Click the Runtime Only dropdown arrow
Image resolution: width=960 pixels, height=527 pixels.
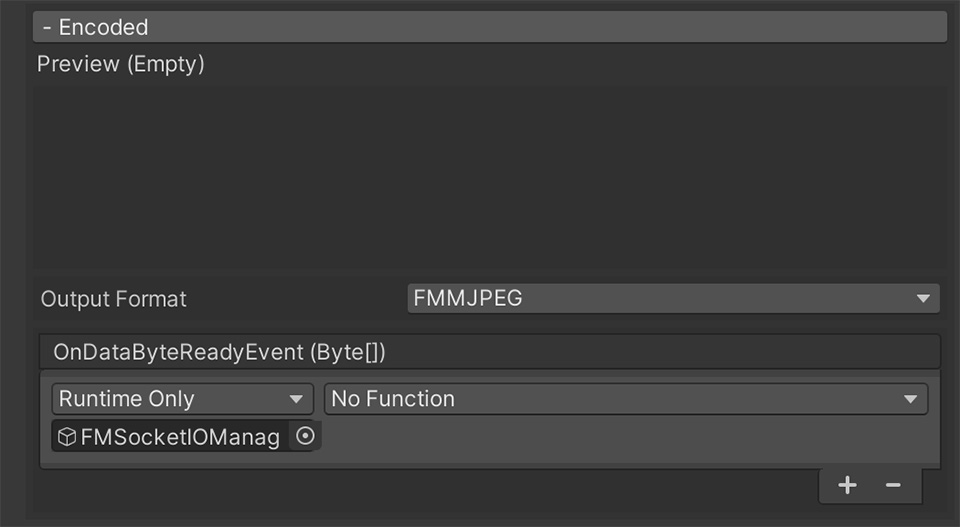tap(296, 399)
